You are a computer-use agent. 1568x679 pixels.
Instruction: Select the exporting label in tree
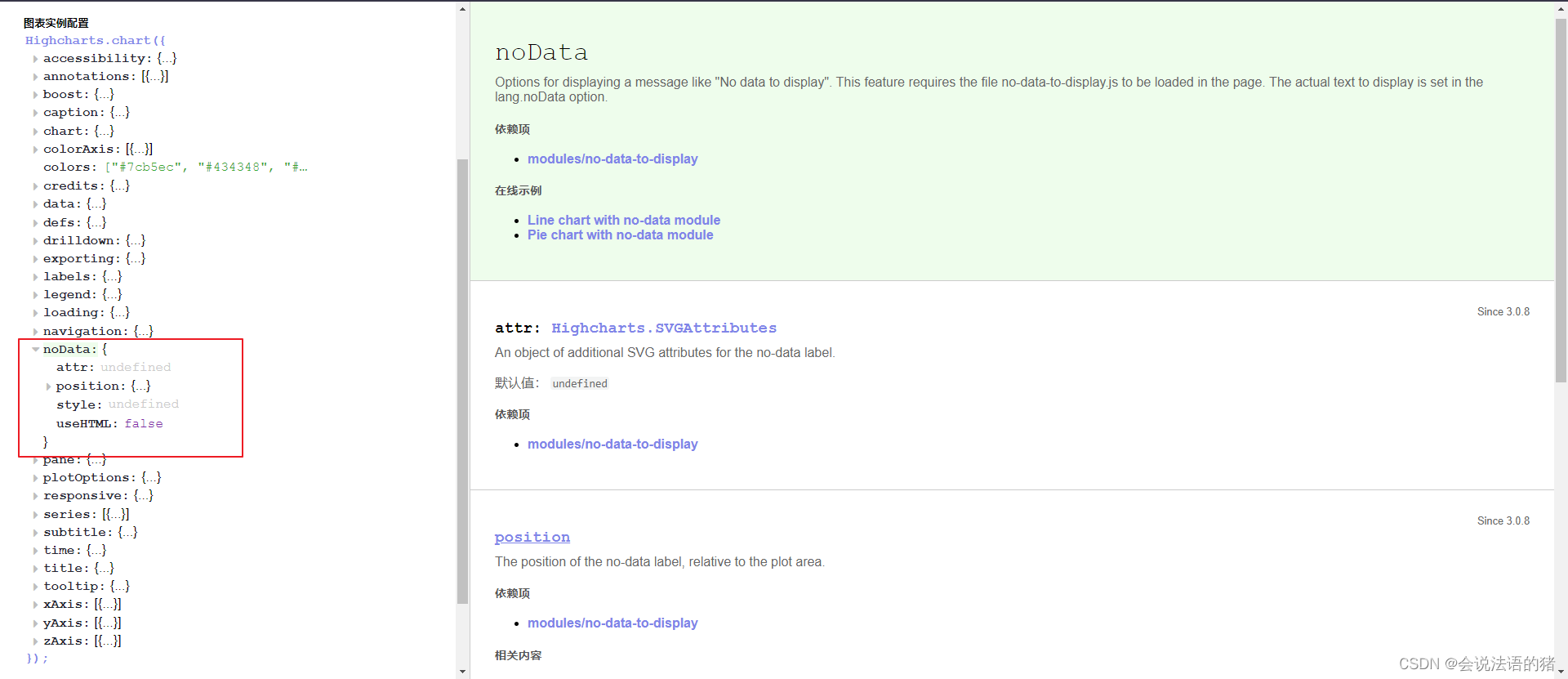[x=82, y=259]
